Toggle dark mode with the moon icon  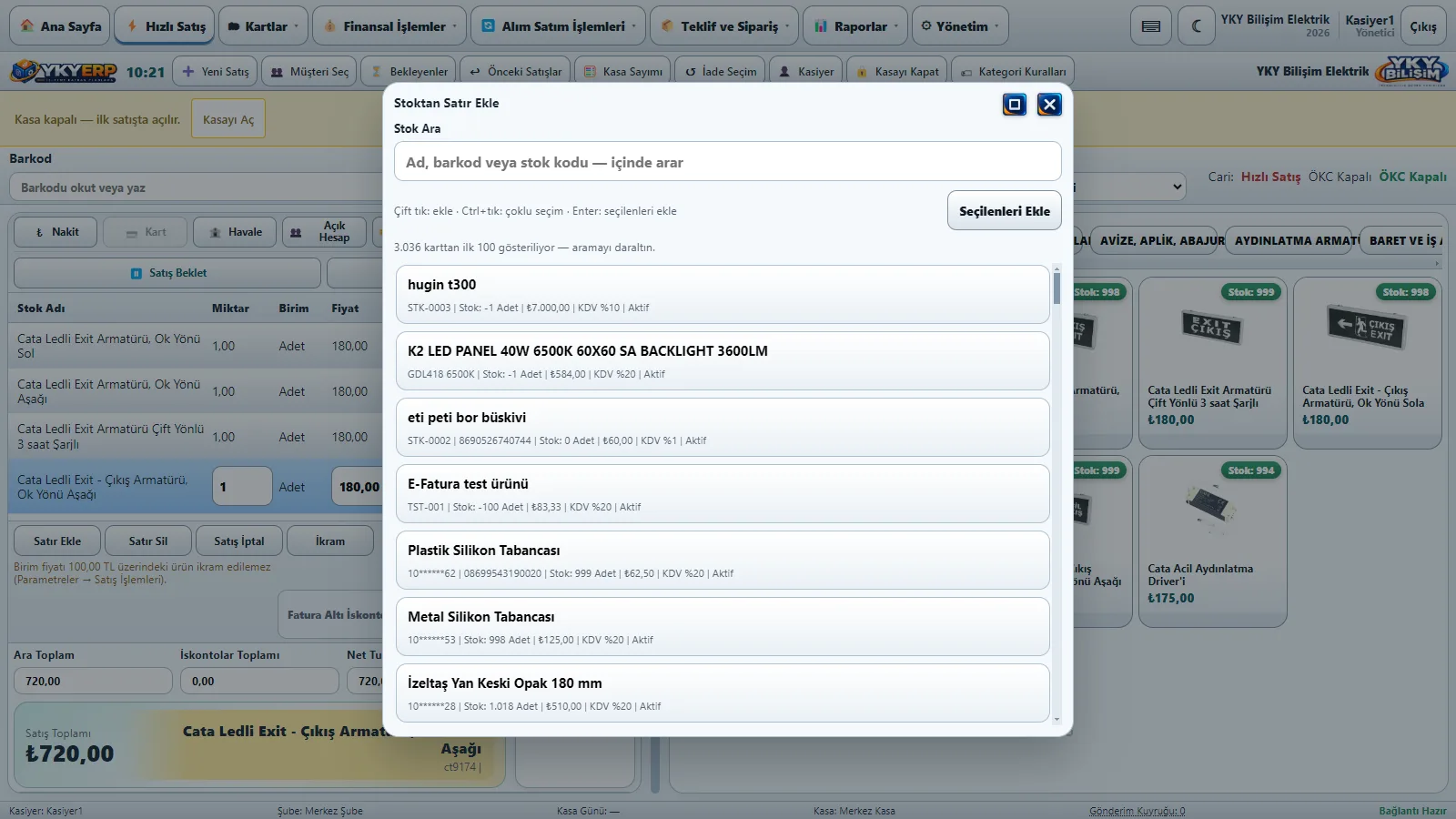tap(1196, 26)
